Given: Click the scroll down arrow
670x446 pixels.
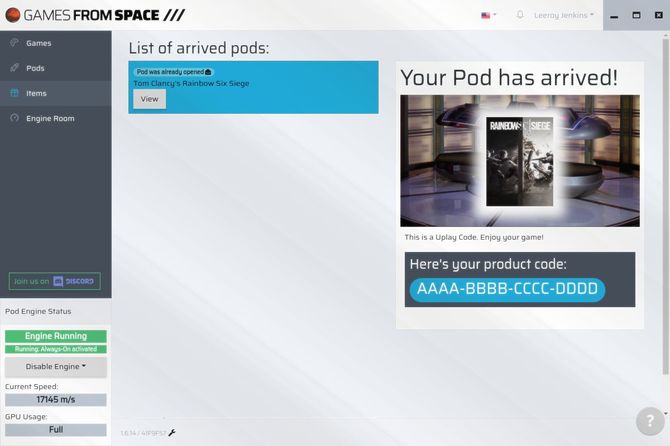Looking at the screenshot, I should coord(665,414).
